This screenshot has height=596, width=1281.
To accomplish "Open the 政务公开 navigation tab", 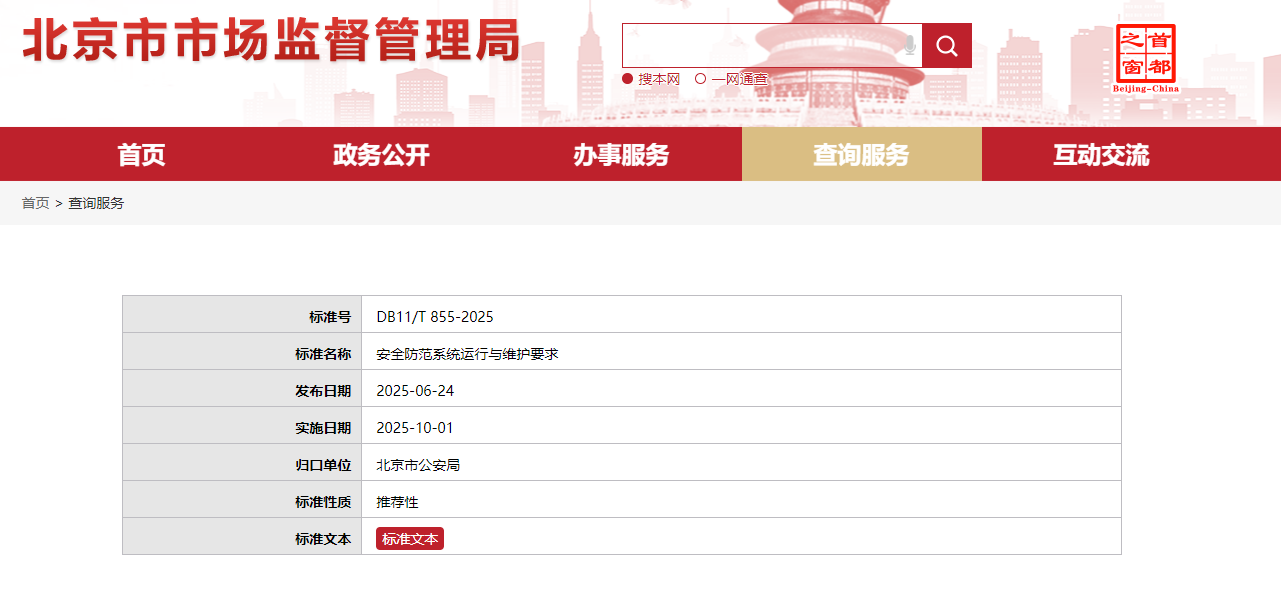I will 381,154.
